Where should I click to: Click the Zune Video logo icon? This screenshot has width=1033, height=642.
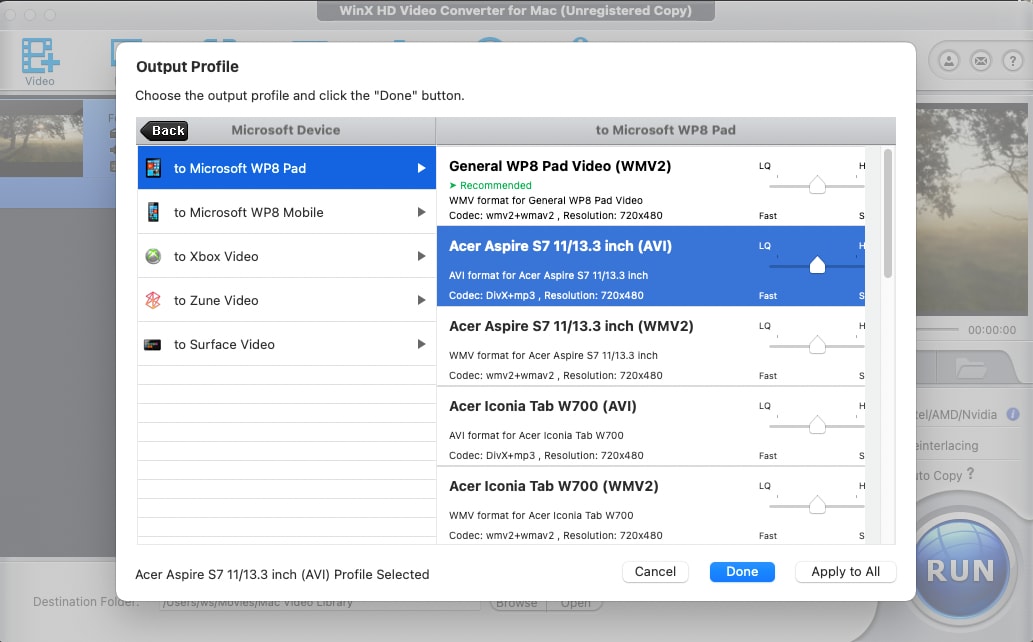[154, 301]
